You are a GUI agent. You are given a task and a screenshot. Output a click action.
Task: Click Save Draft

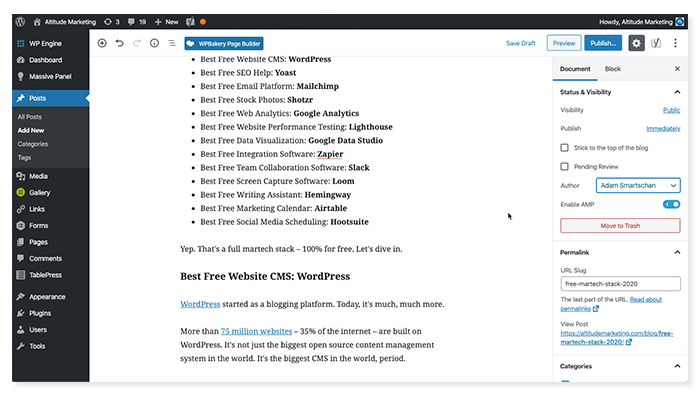point(521,43)
